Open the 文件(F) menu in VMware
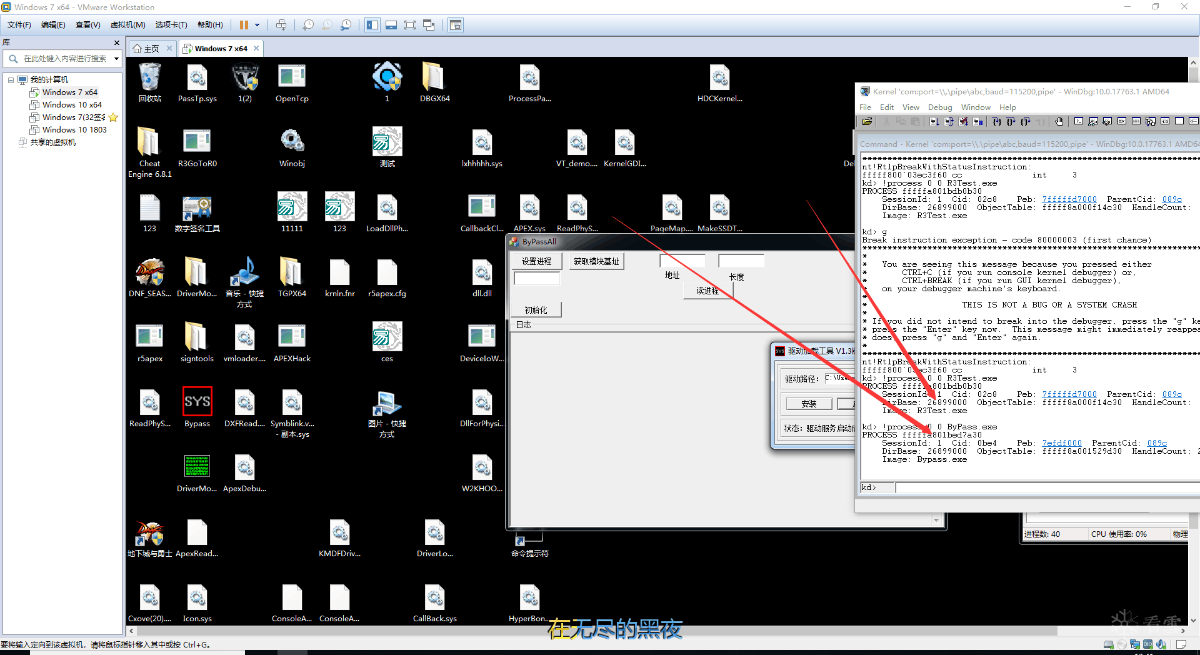Viewport: 1200px width, 655px height. (x=20, y=24)
